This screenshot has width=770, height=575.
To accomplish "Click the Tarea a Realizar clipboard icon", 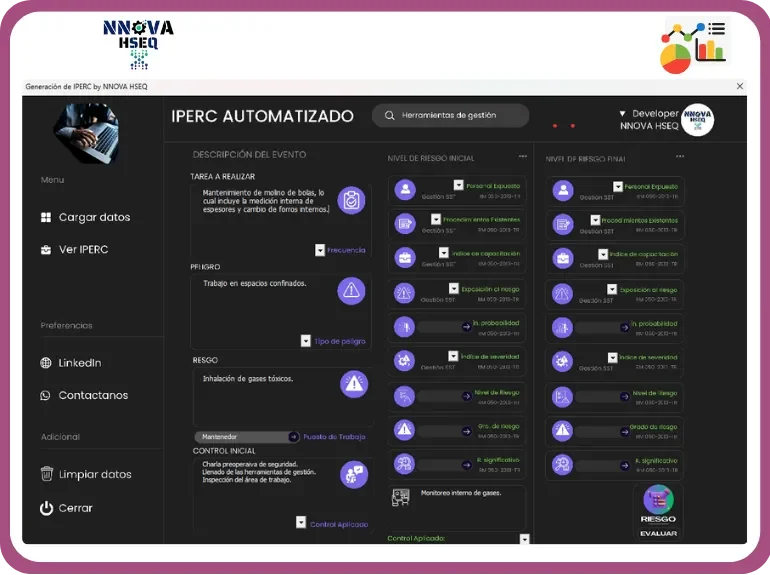I will [351, 201].
